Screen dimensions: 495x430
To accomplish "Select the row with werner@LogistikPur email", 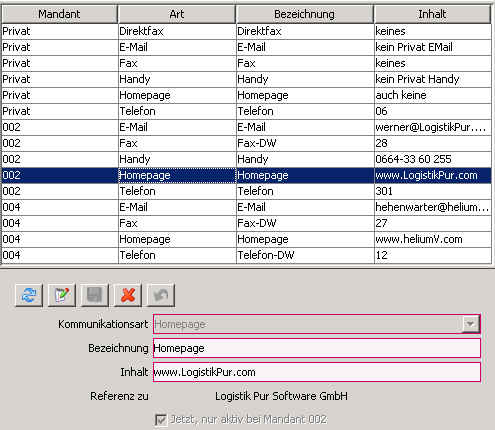I will click(x=246, y=127).
